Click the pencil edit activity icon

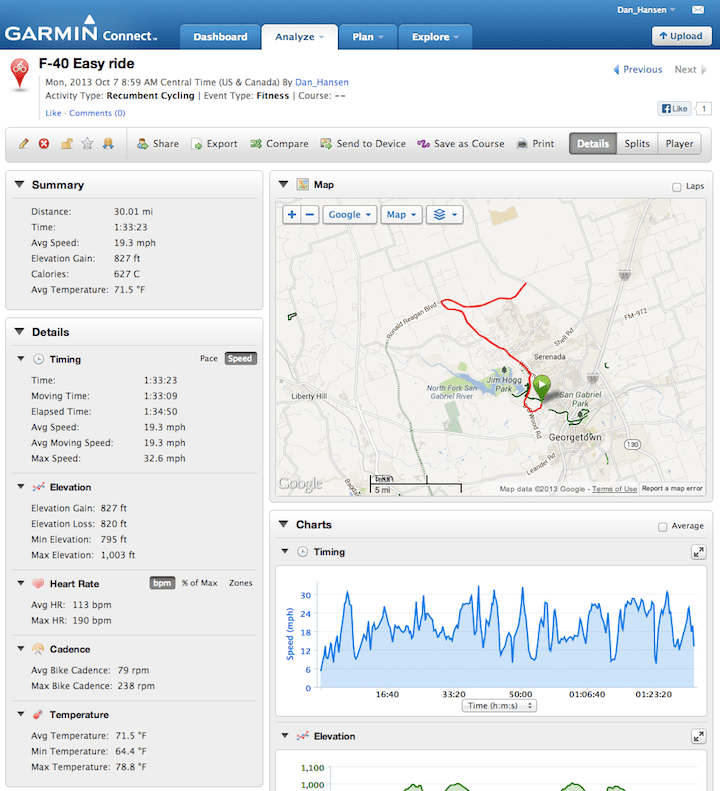click(24, 144)
